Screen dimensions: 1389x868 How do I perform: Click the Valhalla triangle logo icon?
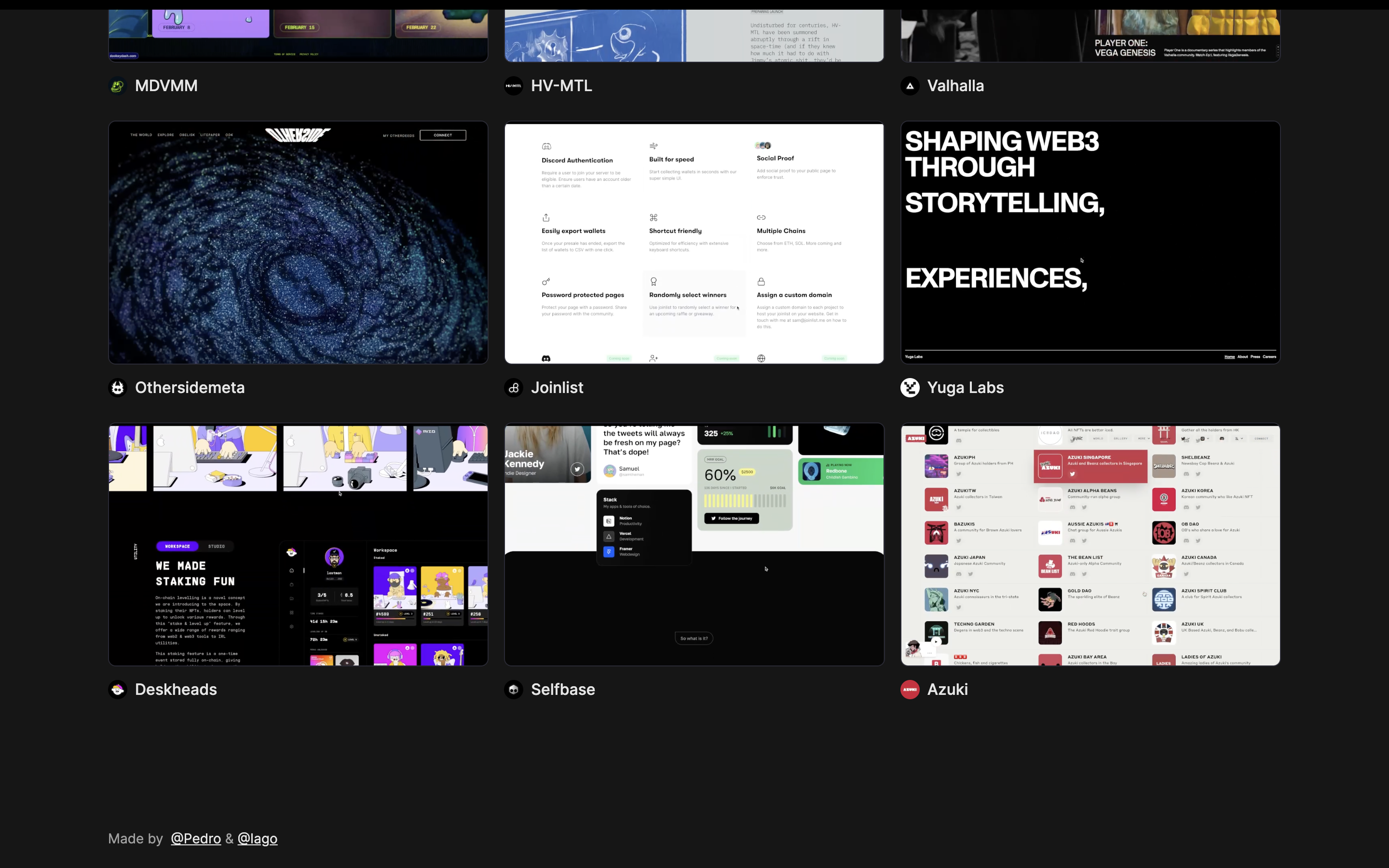point(910,85)
